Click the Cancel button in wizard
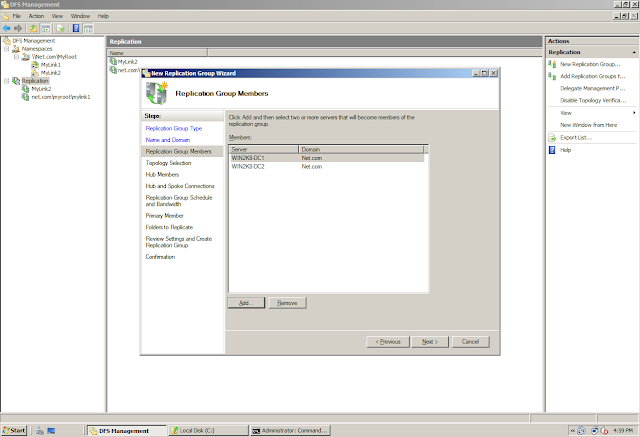Viewport: 640px width, 437px height. 470,342
